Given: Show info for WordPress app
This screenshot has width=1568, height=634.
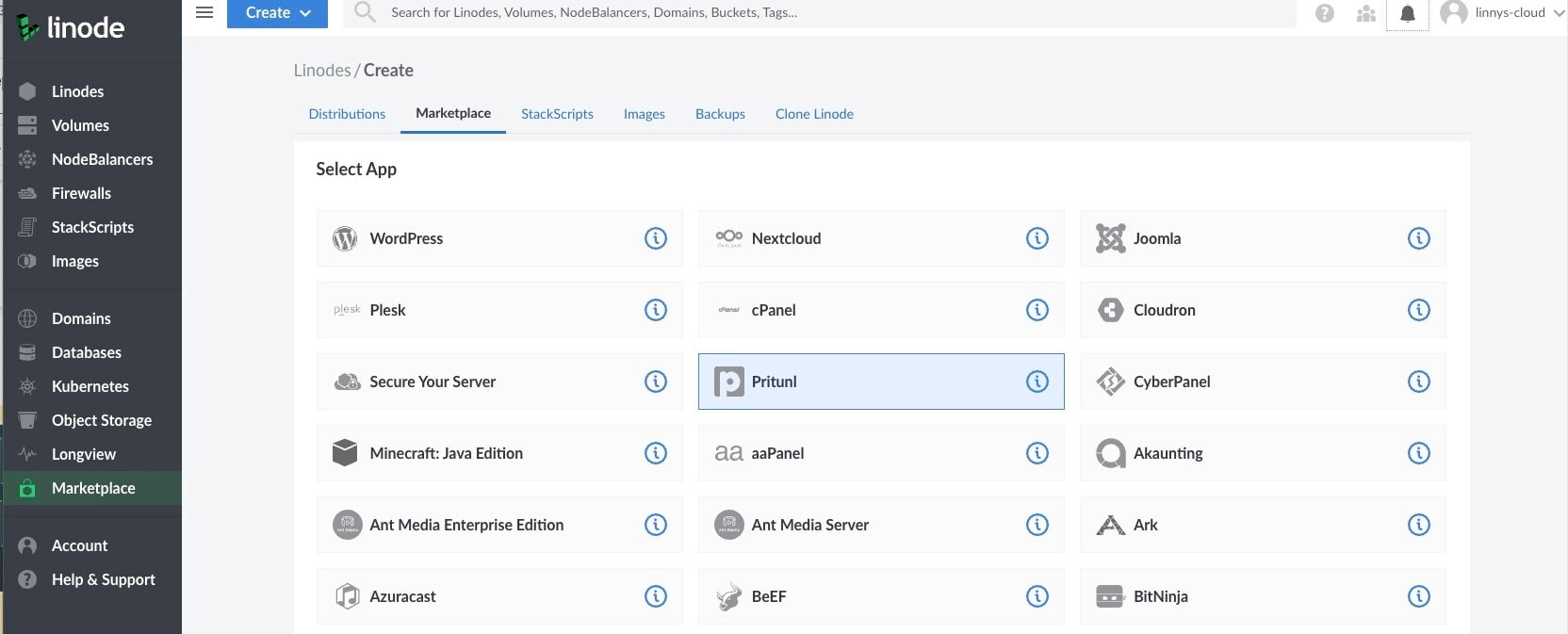Looking at the screenshot, I should [x=655, y=238].
